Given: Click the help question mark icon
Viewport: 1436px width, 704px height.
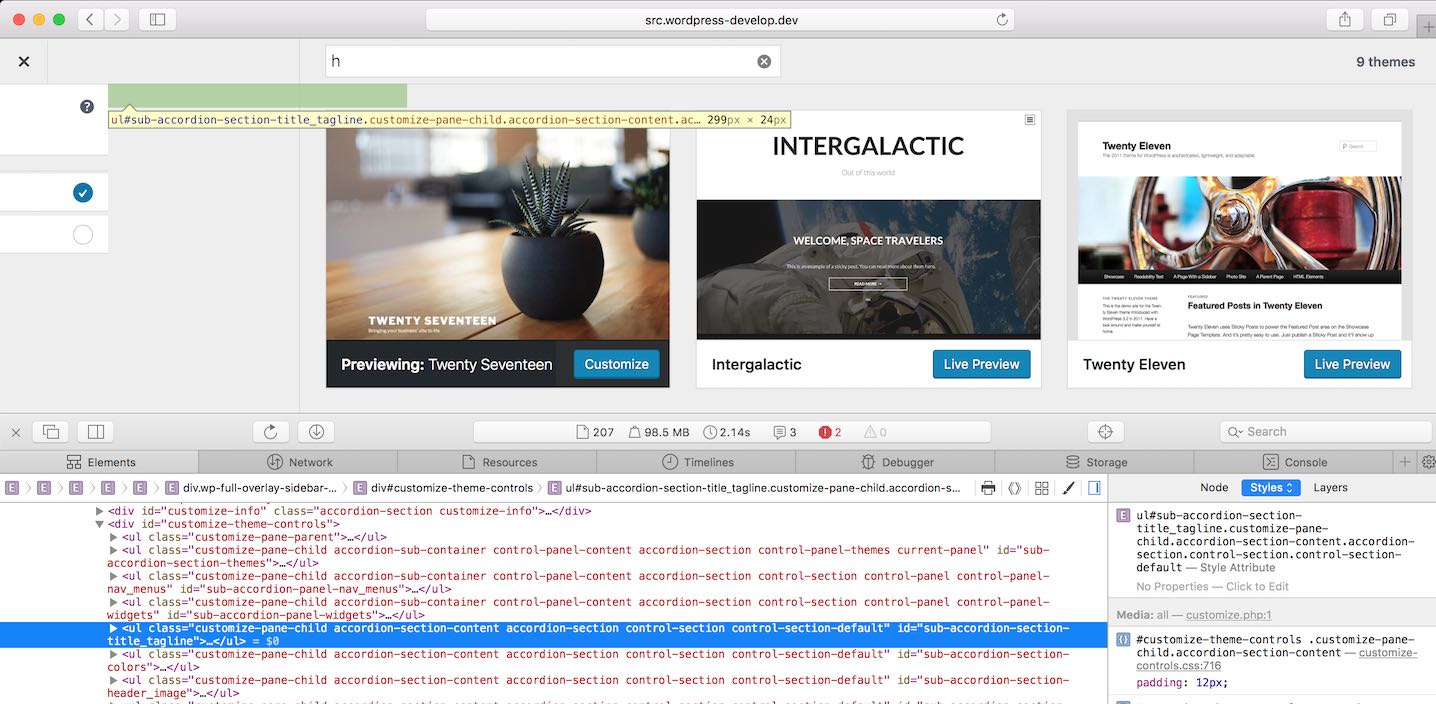Looking at the screenshot, I should (87, 106).
